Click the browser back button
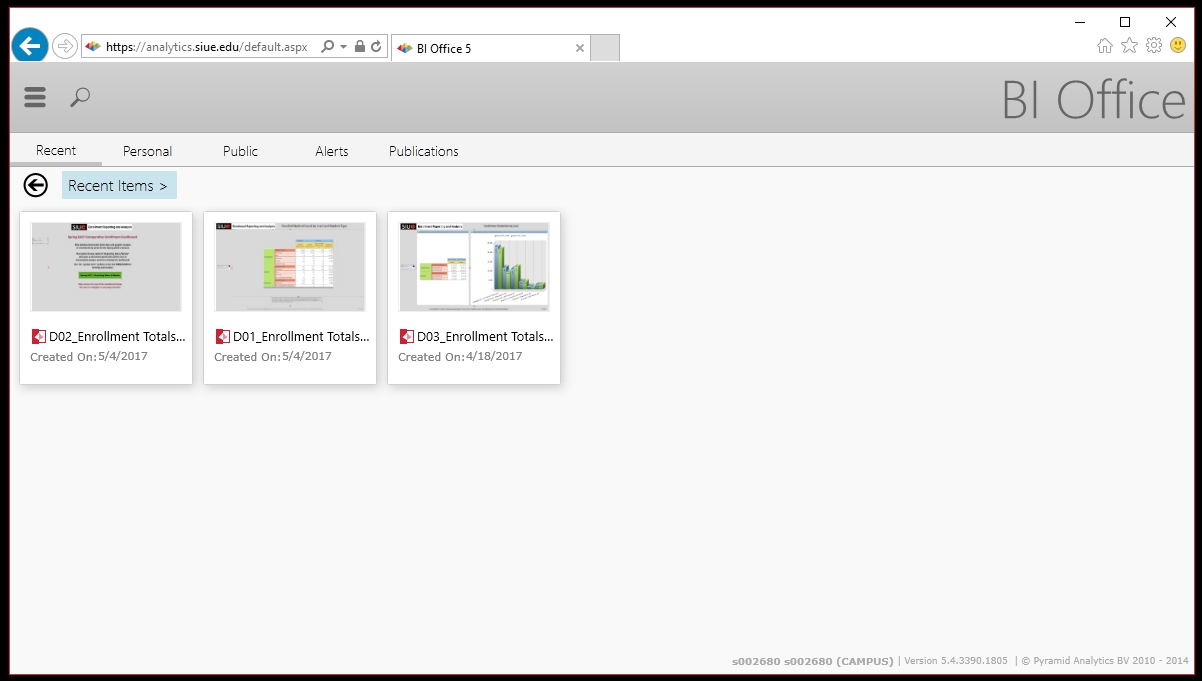1202x681 pixels. (30, 46)
